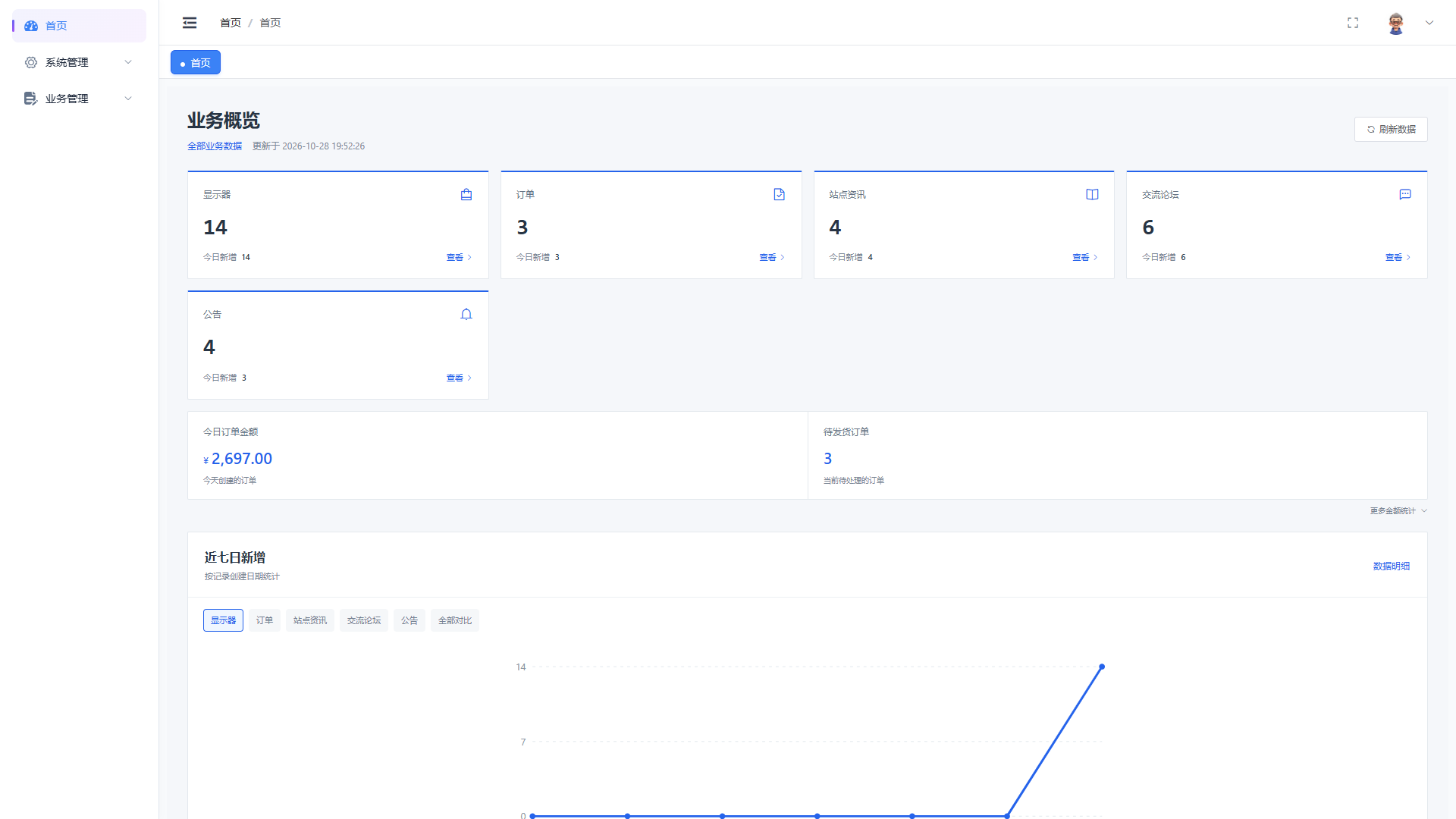Switch to the 首页 page tab
This screenshot has width=1456, height=819.
(x=196, y=62)
